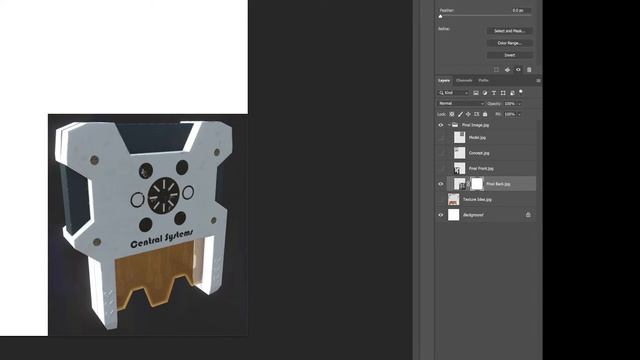Click the Final Front.jpg layer thumbnail
640x360 pixels.
460,169
